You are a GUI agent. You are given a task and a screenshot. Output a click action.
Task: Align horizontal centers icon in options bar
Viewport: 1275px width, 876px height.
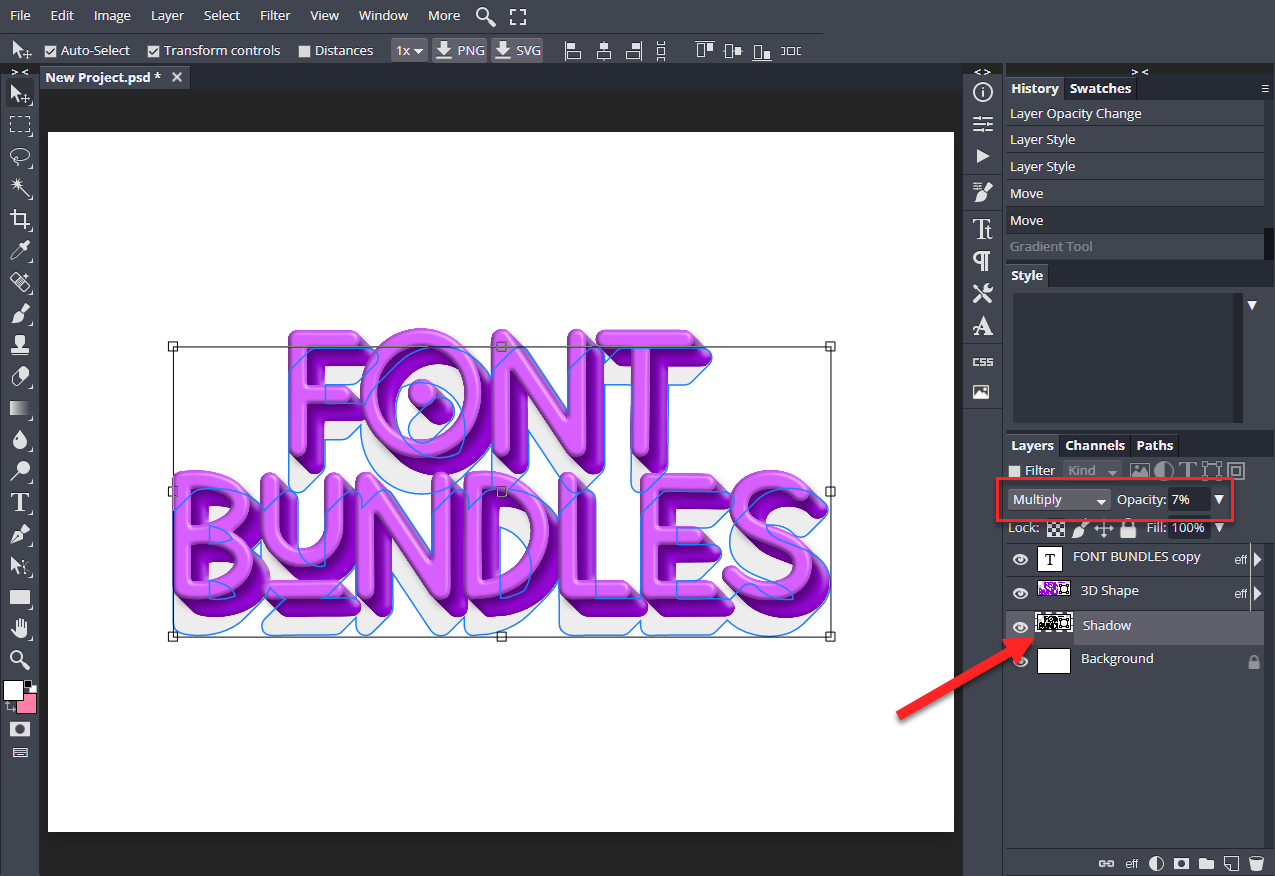point(603,51)
